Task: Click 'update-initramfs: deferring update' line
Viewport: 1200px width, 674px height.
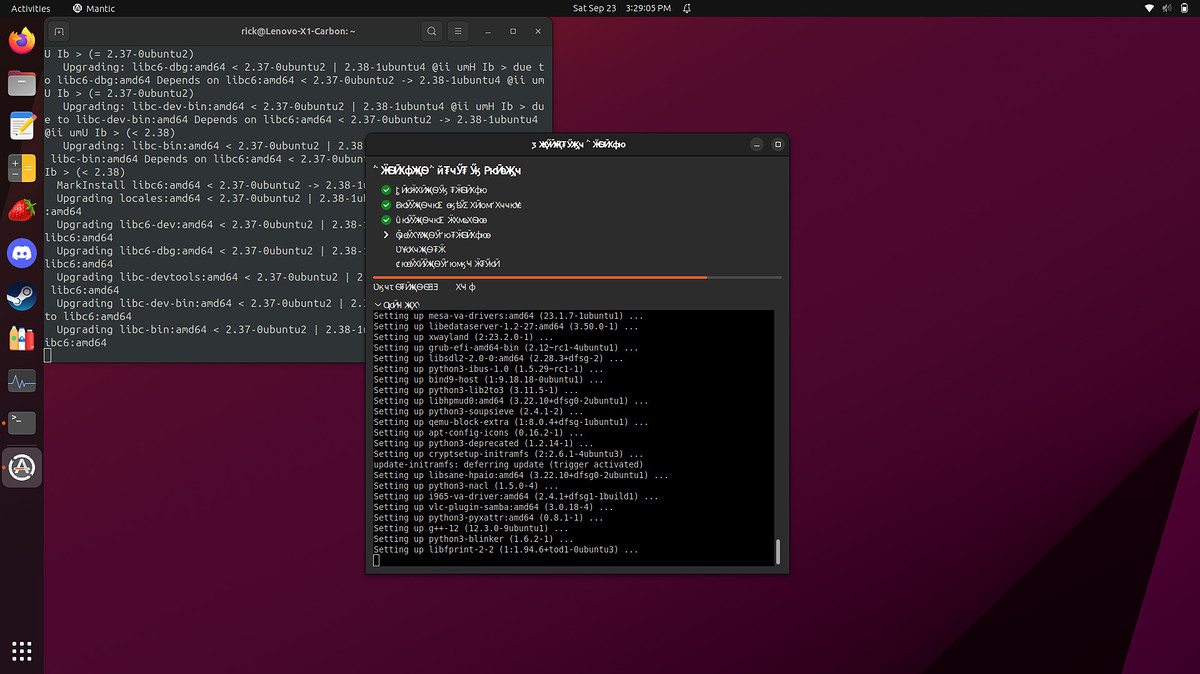Action: tap(508, 465)
